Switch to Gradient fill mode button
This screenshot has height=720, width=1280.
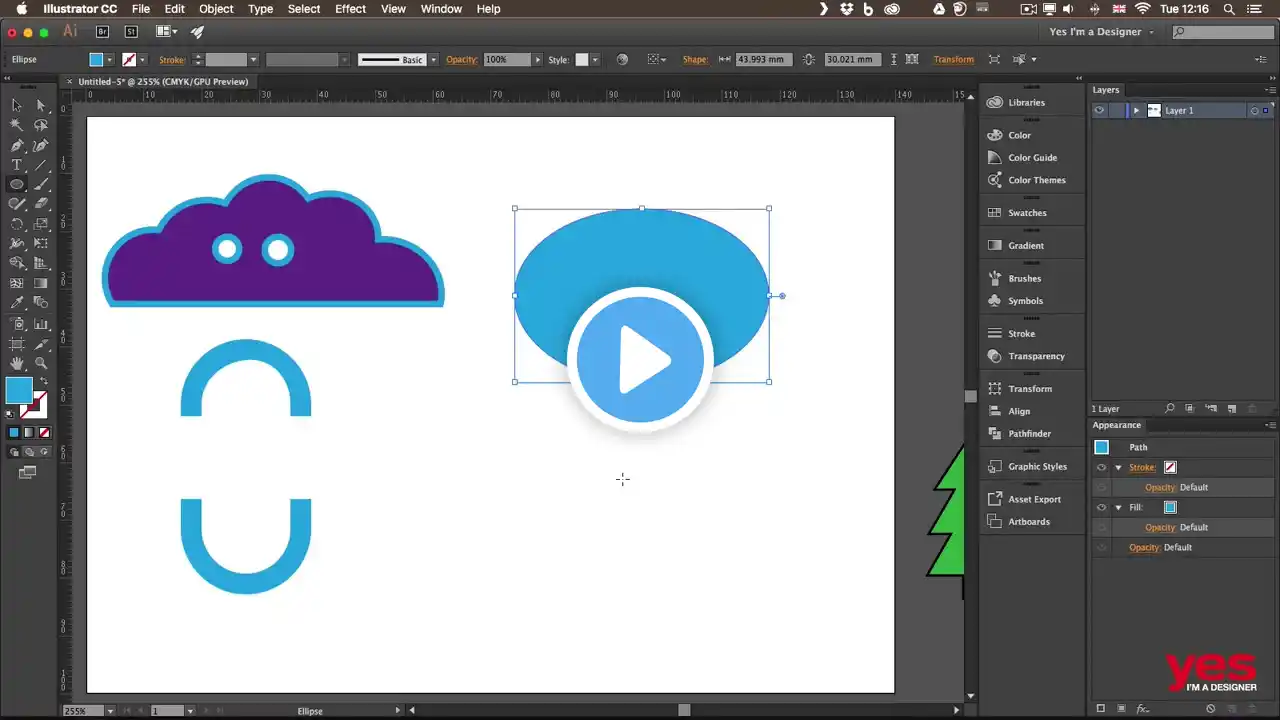pos(29,433)
